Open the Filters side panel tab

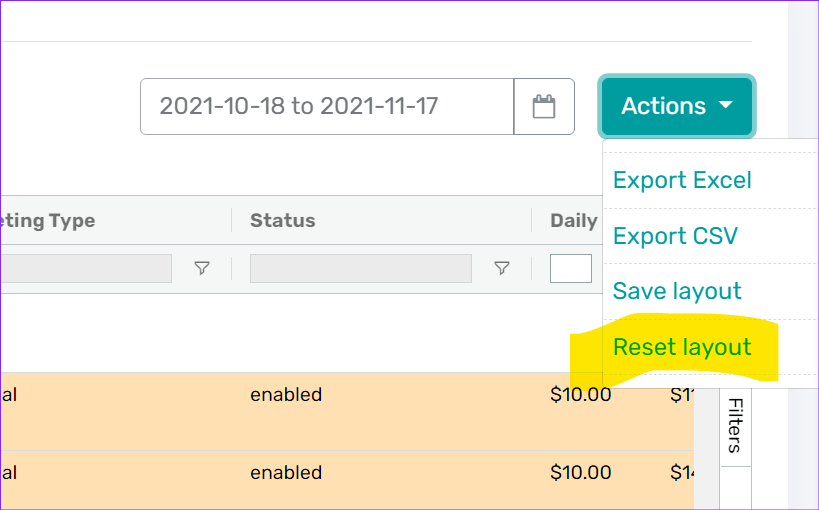735,426
